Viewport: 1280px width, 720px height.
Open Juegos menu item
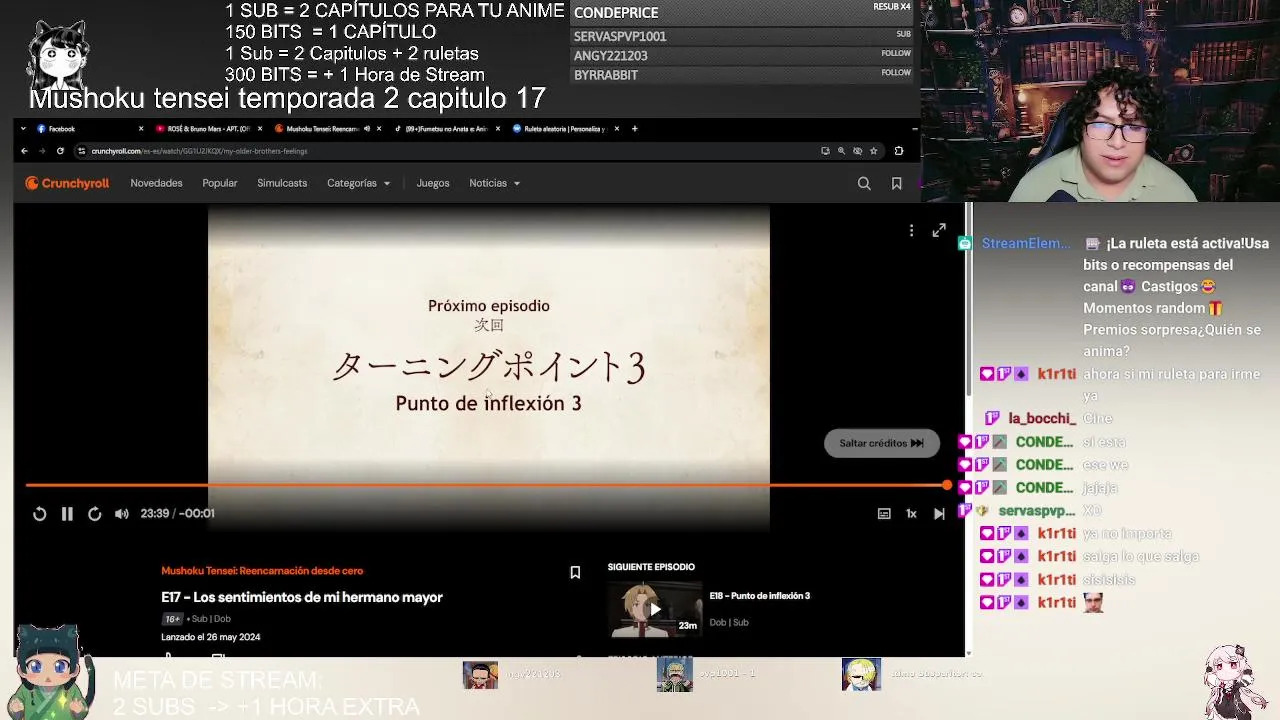point(433,183)
